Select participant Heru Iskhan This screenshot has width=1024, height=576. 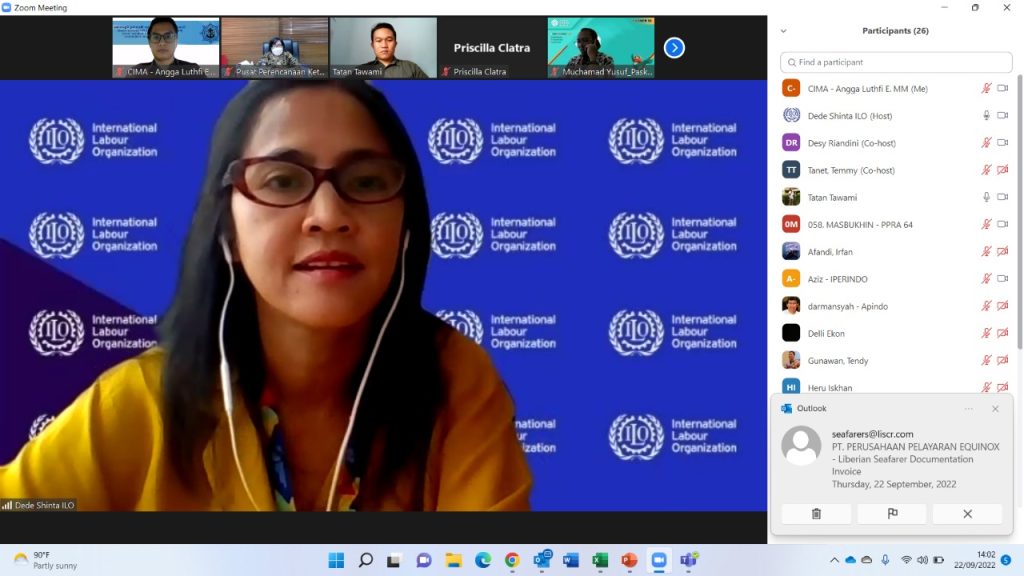(x=896, y=385)
